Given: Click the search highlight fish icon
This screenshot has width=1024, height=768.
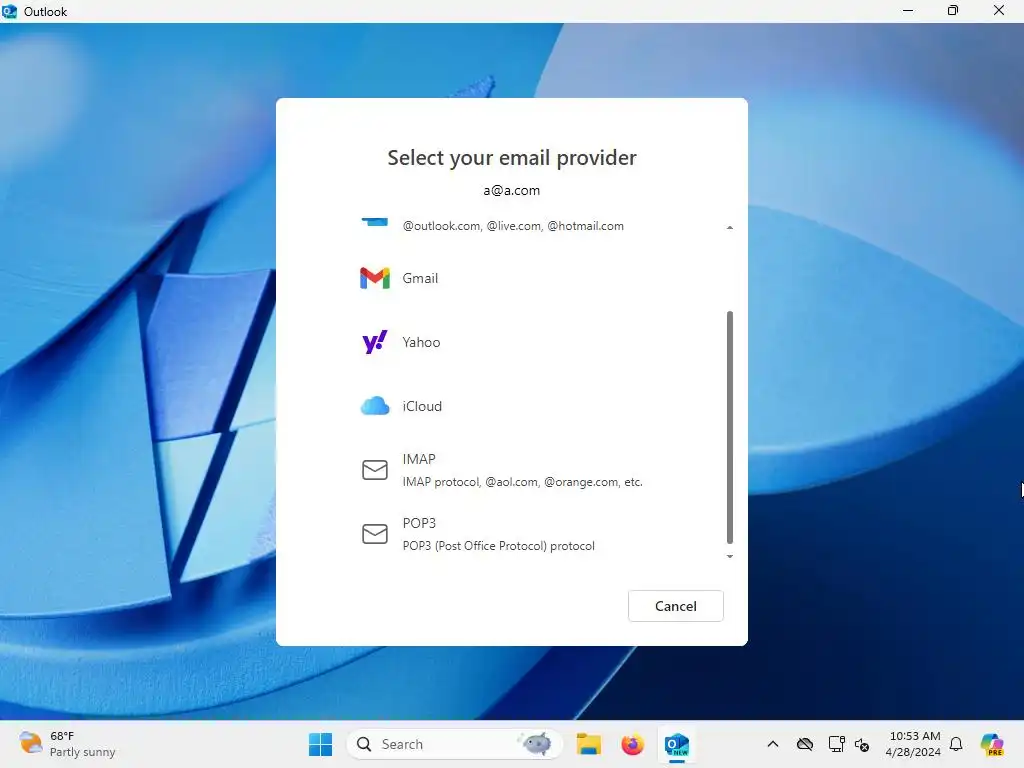Looking at the screenshot, I should [x=536, y=743].
